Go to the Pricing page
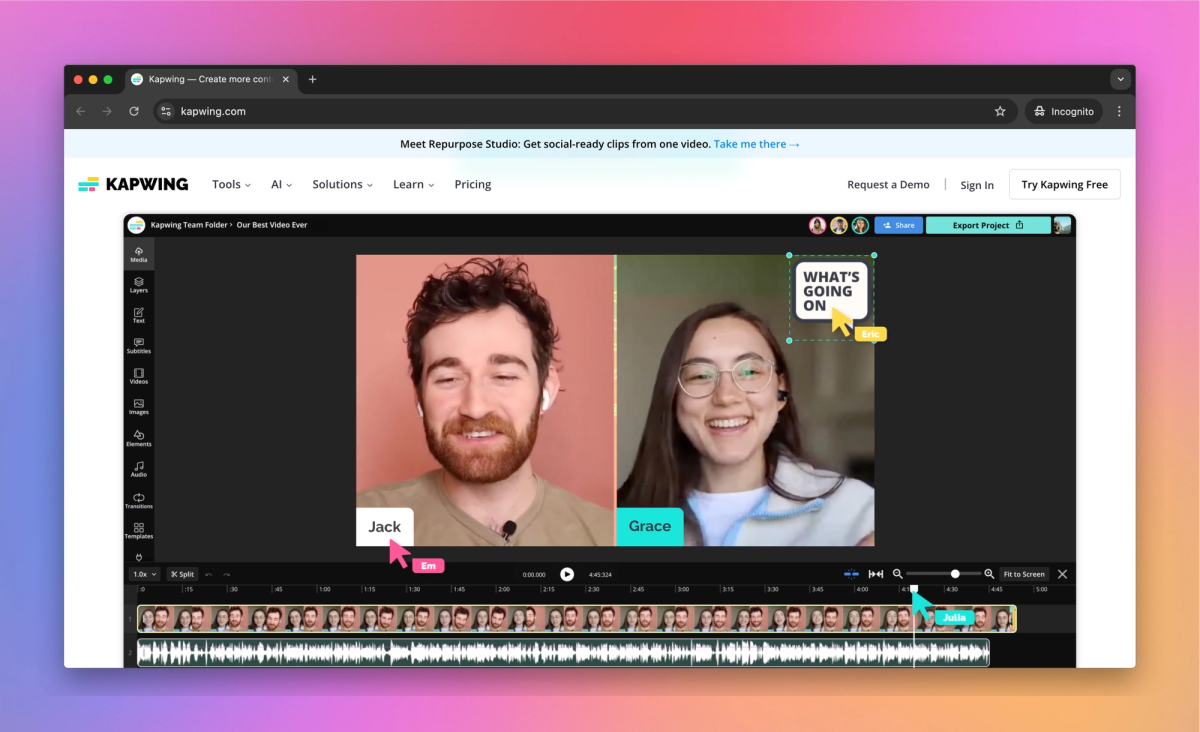 (x=473, y=184)
